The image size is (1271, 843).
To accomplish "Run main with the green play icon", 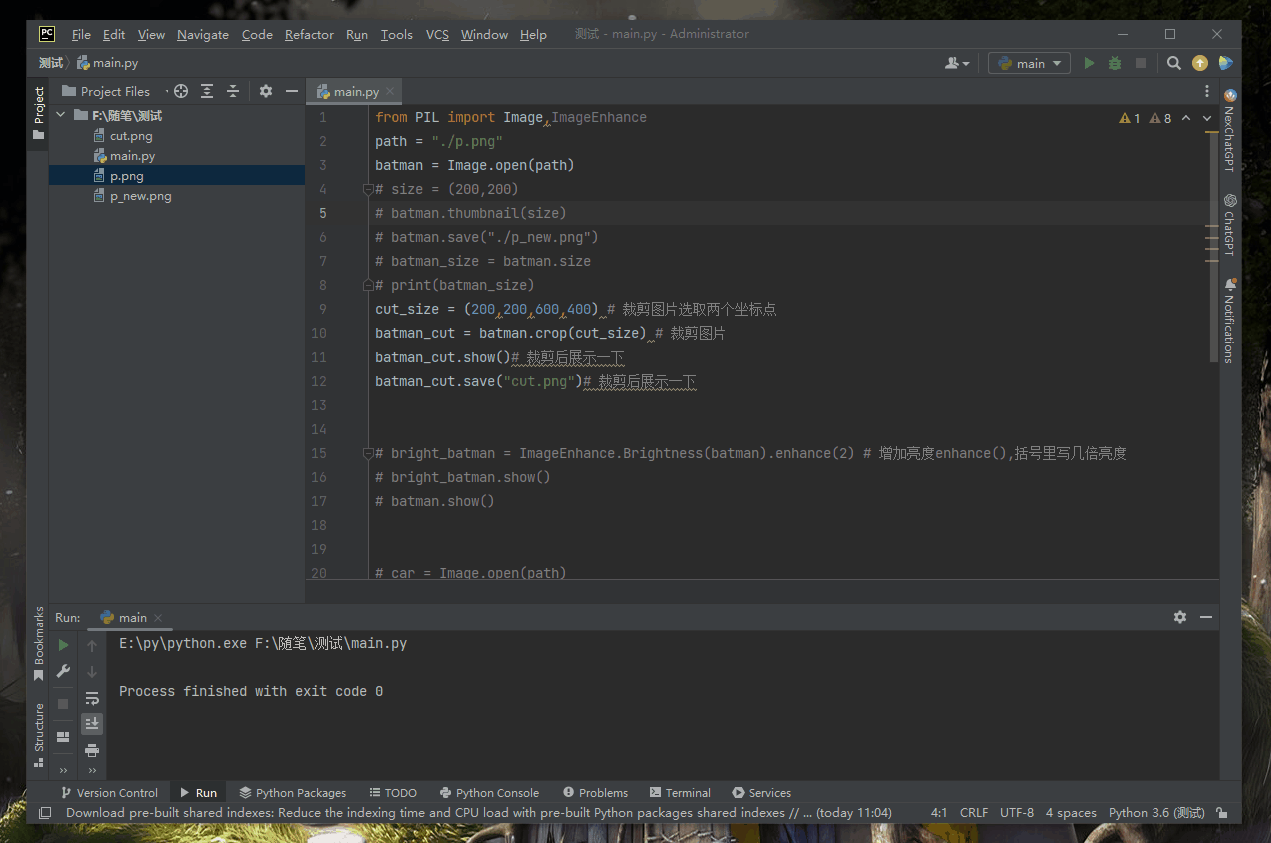I will [x=1089, y=62].
